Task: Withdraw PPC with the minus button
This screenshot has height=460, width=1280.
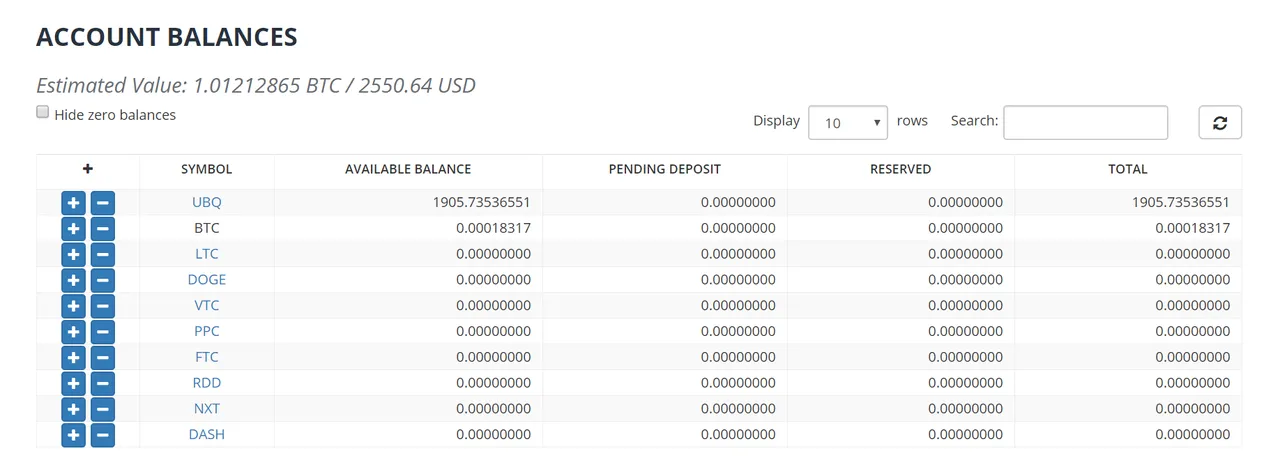Action: pos(102,331)
